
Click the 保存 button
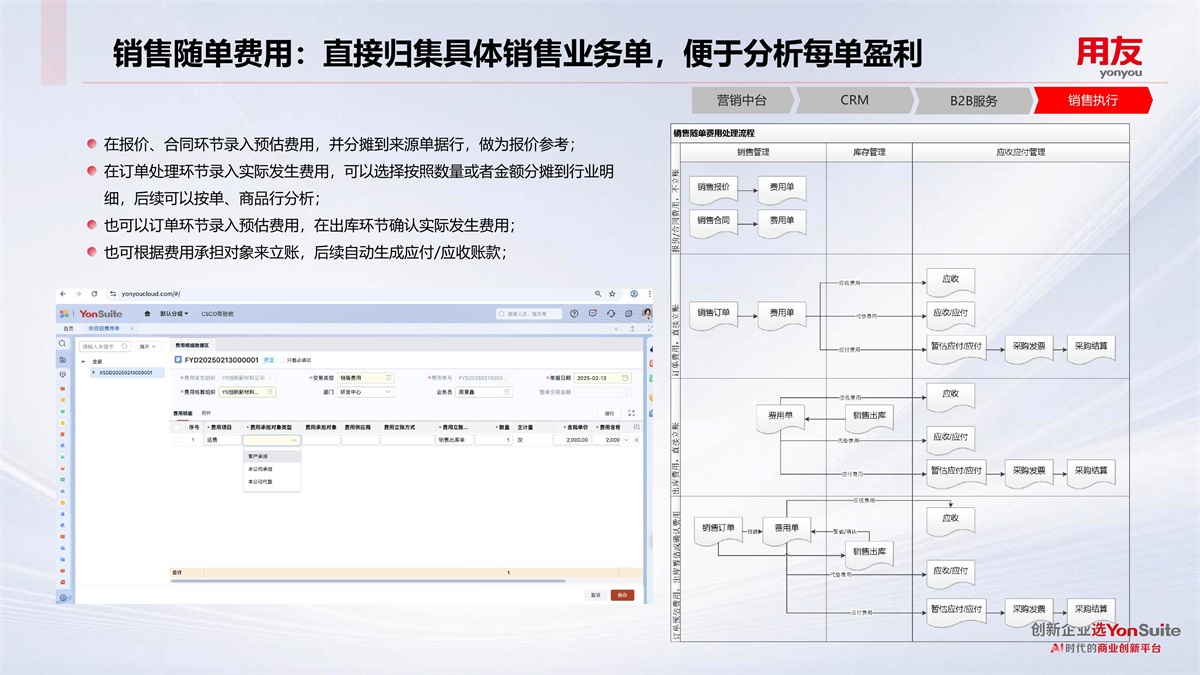(622, 595)
